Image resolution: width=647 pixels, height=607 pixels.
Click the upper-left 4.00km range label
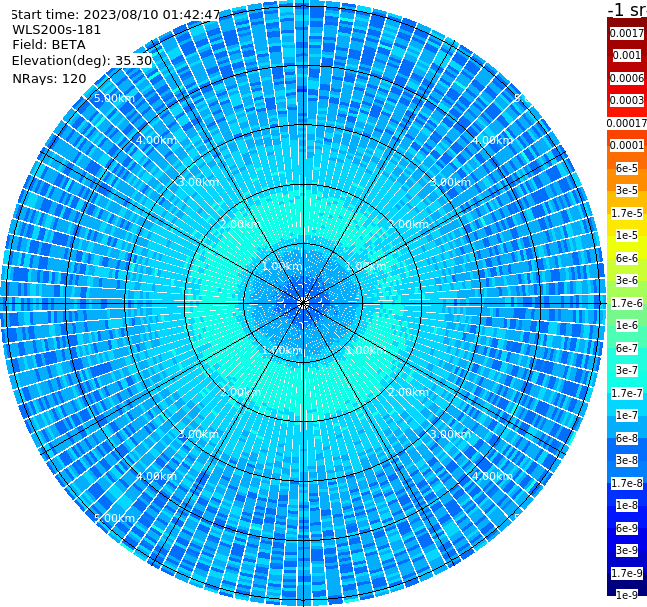(156, 140)
